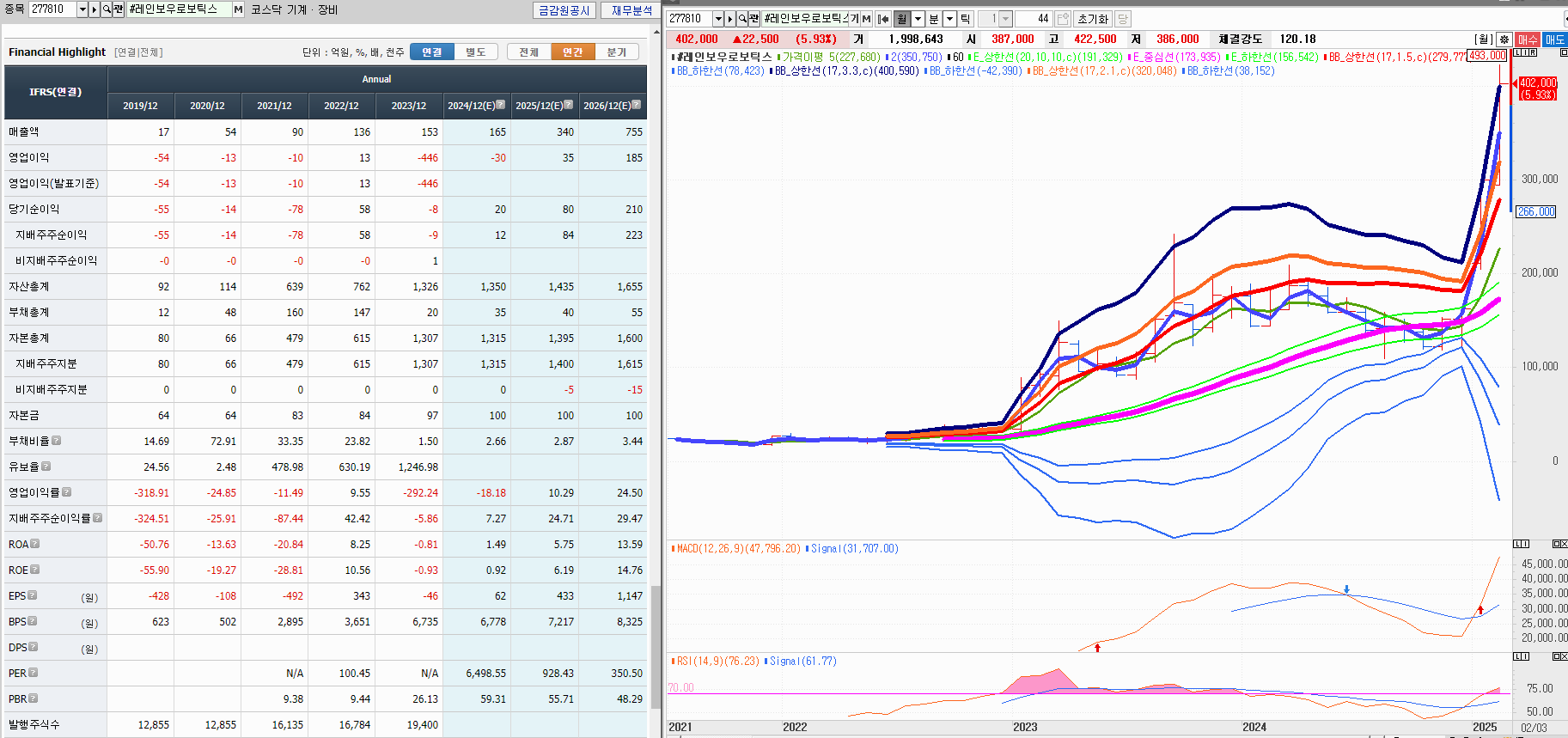Click the help icon next to ROE
This screenshot has width=1568, height=738.
(x=34, y=570)
